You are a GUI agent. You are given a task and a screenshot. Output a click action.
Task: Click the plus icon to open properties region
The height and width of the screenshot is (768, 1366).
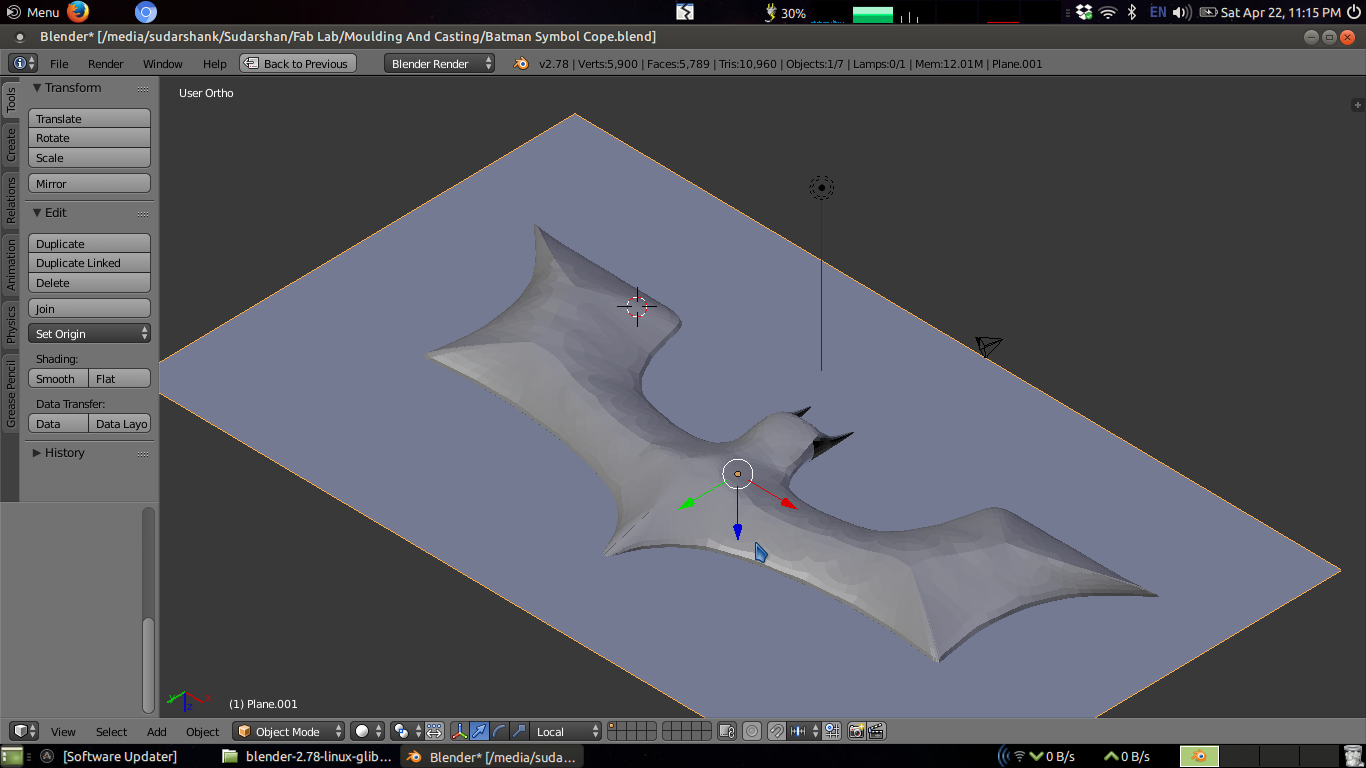pos(1357,104)
